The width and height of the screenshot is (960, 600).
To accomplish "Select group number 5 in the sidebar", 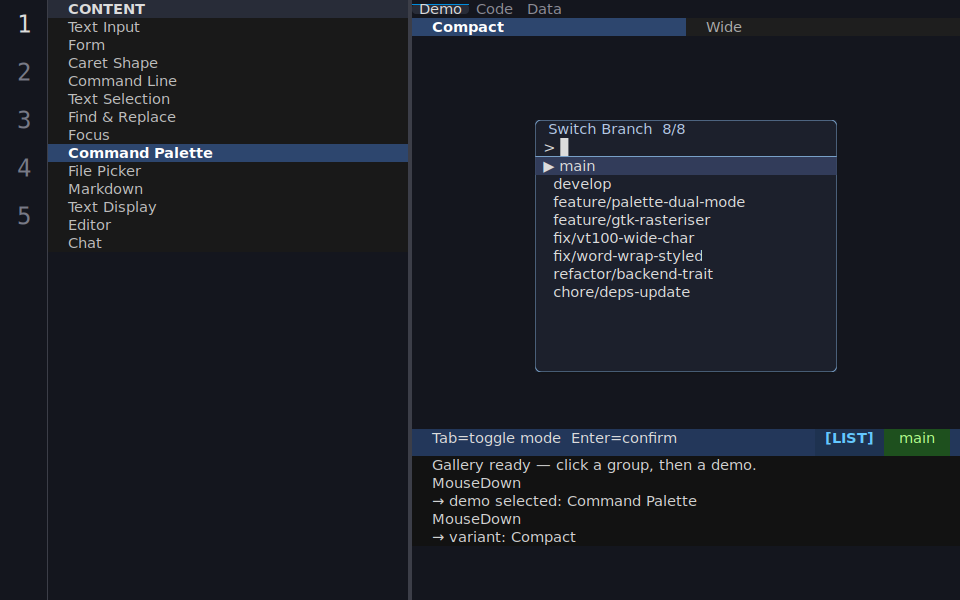I will pyautogui.click(x=24, y=215).
